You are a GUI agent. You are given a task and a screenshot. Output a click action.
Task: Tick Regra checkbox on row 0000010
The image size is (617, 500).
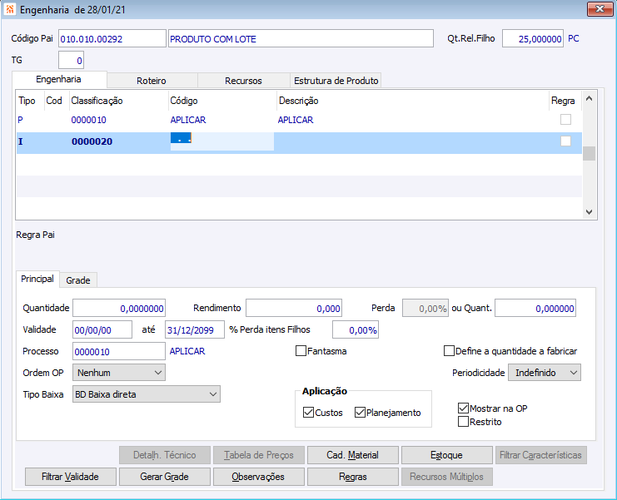point(565,120)
